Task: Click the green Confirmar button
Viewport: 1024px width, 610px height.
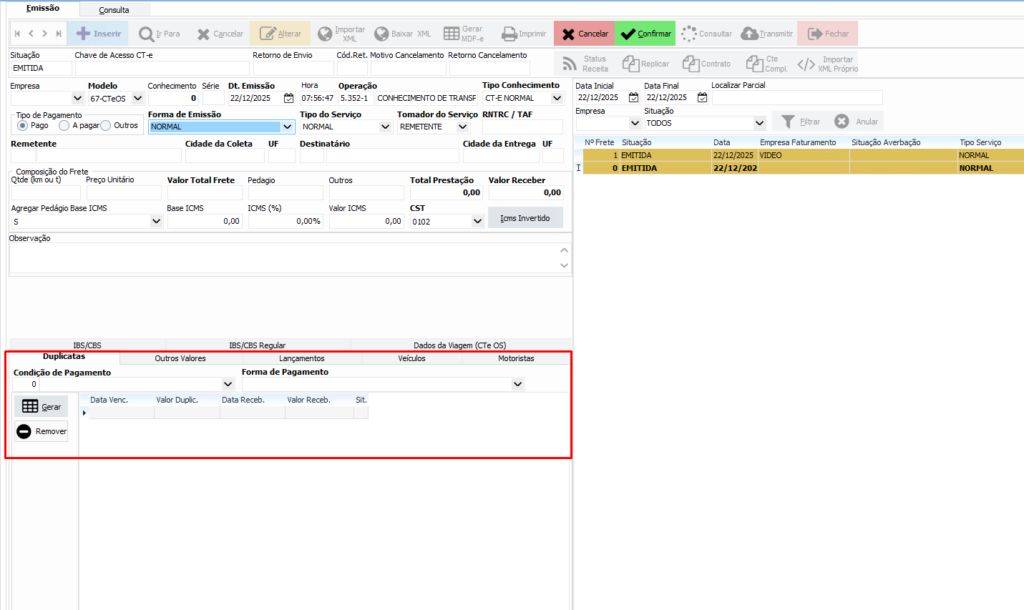Action: (645, 33)
